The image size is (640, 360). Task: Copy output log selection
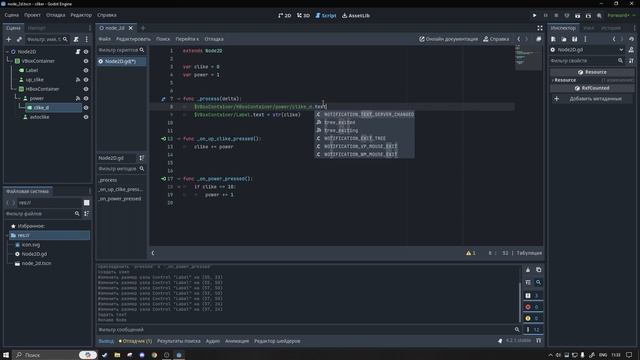pos(539,270)
